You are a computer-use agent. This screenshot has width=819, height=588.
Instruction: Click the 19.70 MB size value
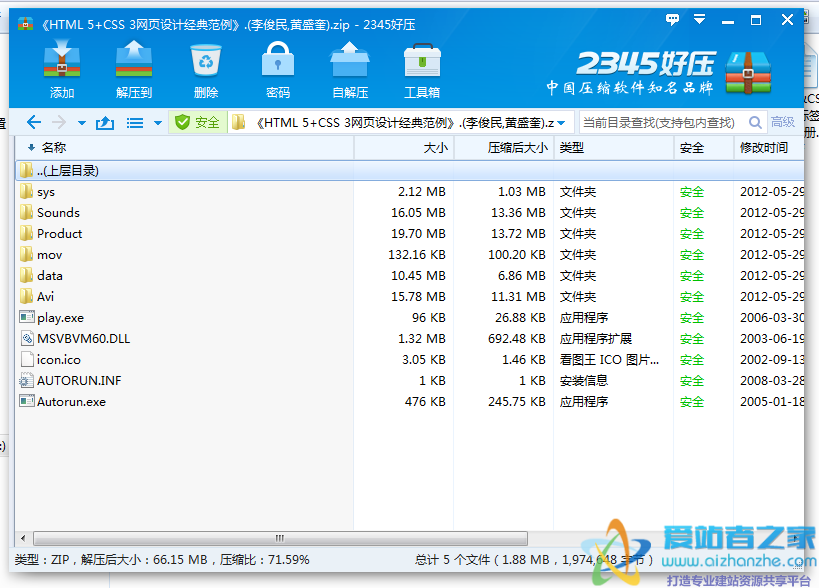(x=418, y=234)
